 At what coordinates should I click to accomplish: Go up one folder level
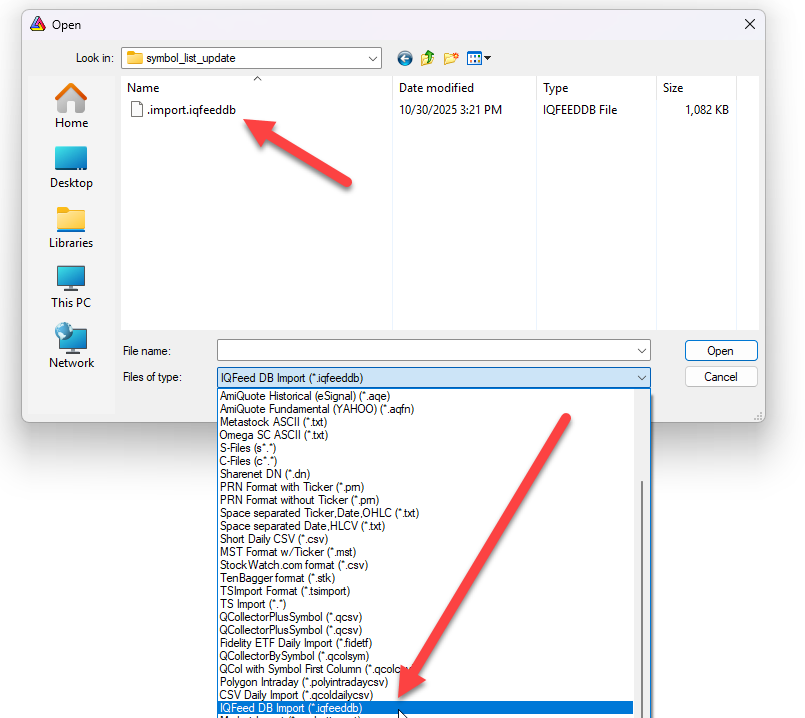coord(426,58)
